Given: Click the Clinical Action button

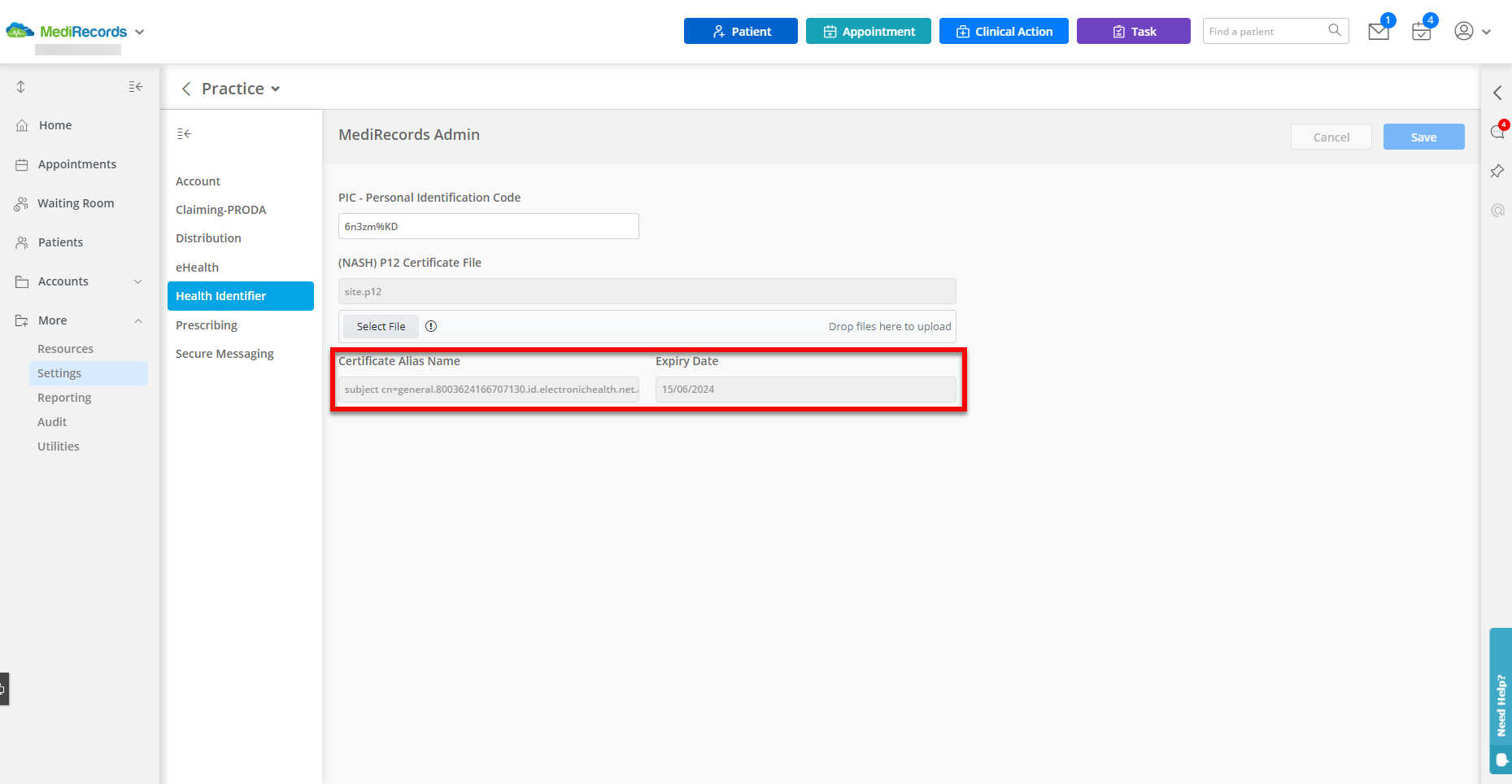Looking at the screenshot, I should coord(1004,31).
